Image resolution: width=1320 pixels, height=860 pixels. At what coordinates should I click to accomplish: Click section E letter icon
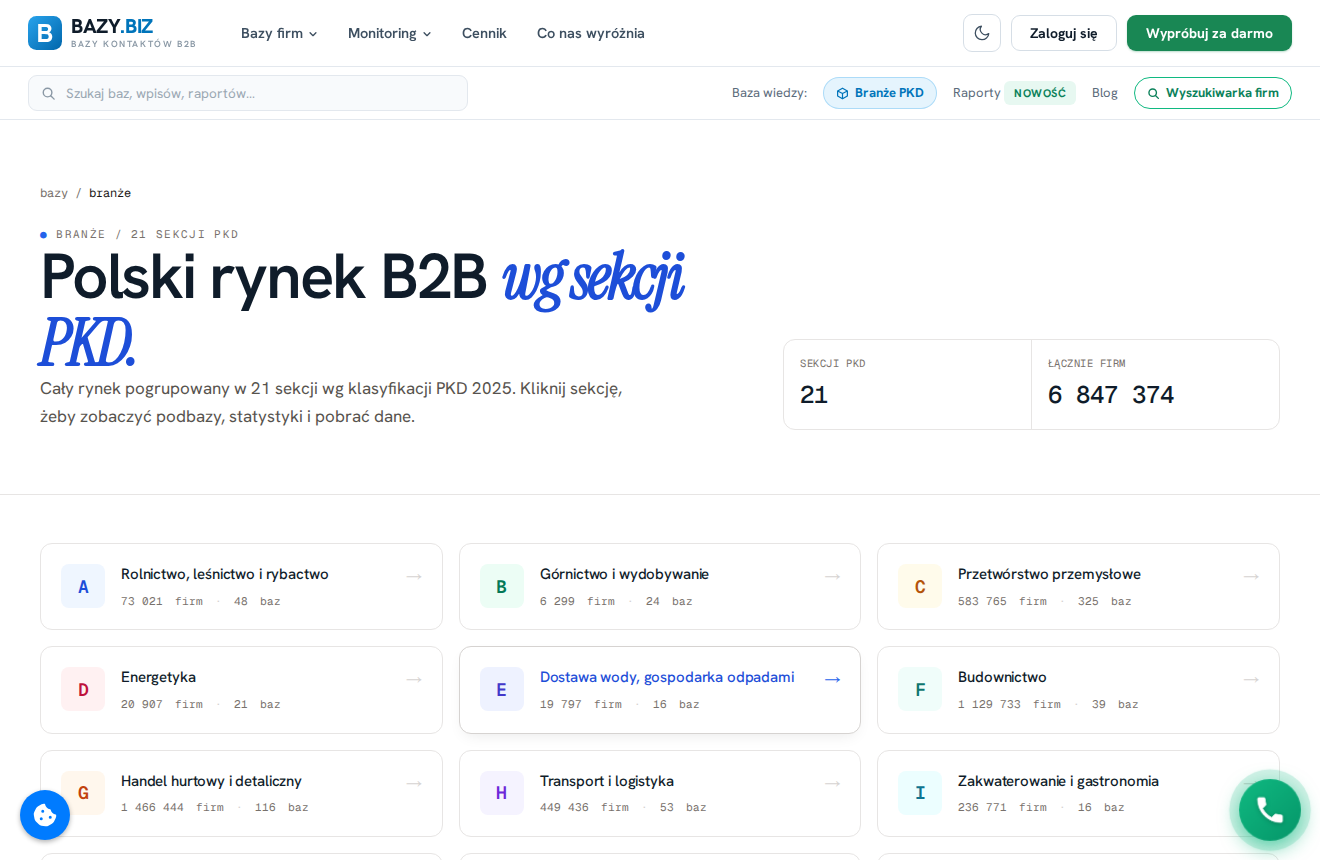click(502, 690)
